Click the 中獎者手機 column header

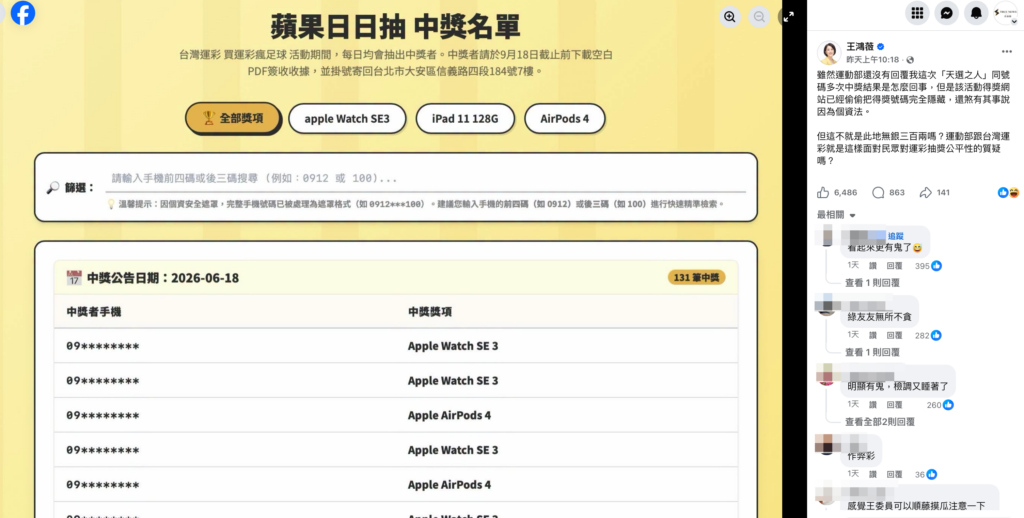(x=93, y=312)
